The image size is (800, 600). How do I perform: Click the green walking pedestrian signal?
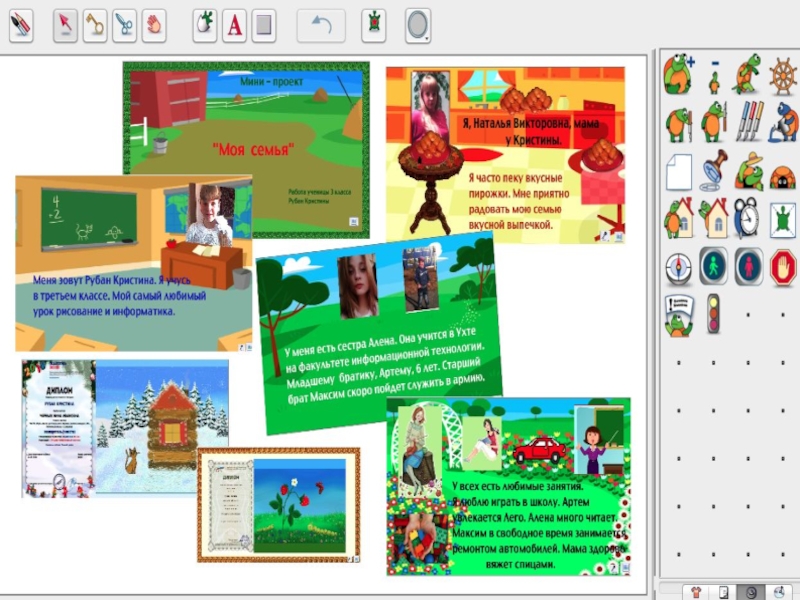(713, 266)
